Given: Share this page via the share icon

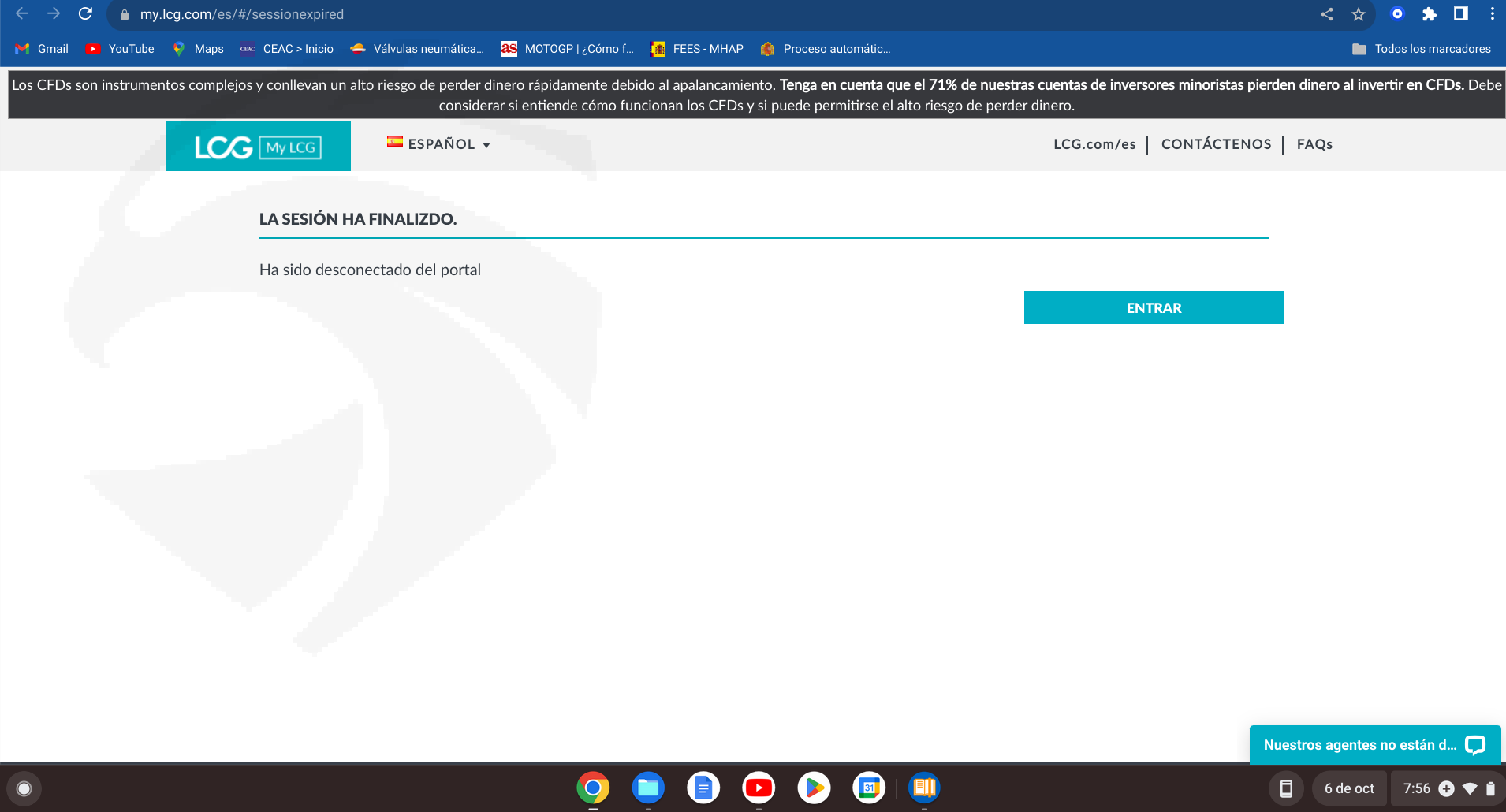Looking at the screenshot, I should (x=1327, y=14).
